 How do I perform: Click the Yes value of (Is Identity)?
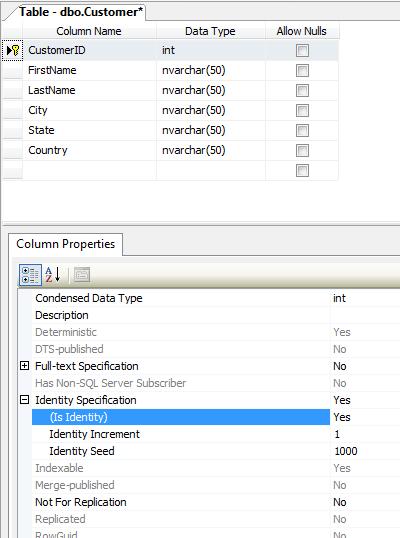[365, 417]
